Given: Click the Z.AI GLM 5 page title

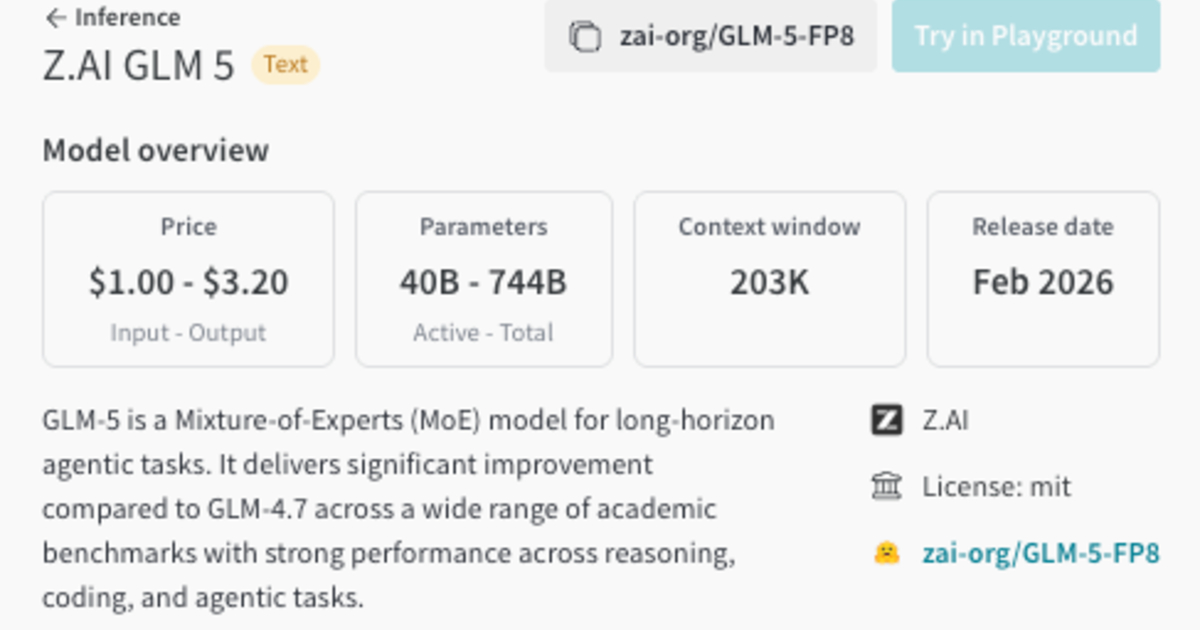Looking at the screenshot, I should point(138,66).
